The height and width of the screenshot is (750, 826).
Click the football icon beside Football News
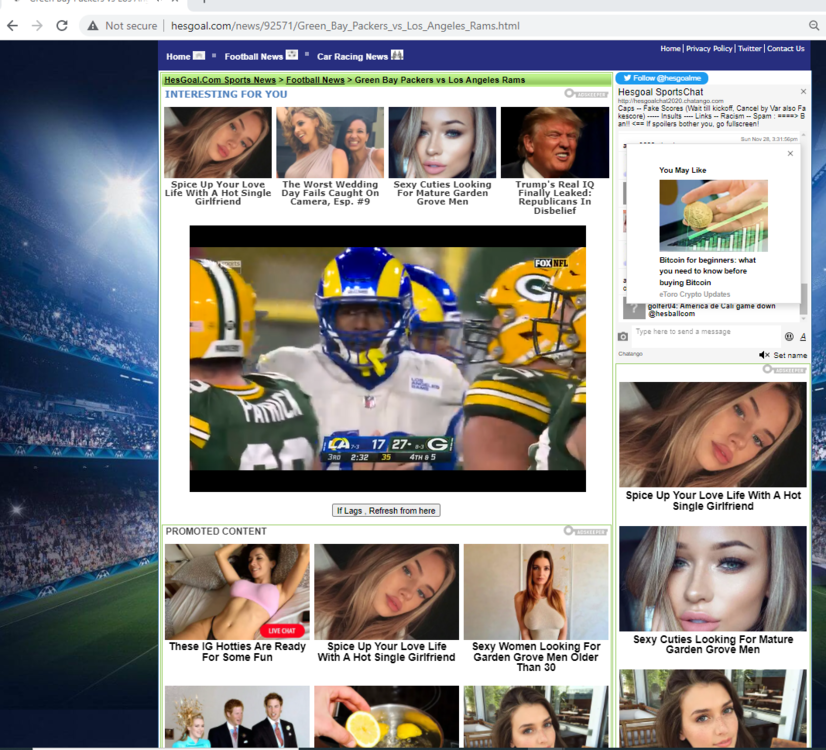pyautogui.click(x=290, y=55)
